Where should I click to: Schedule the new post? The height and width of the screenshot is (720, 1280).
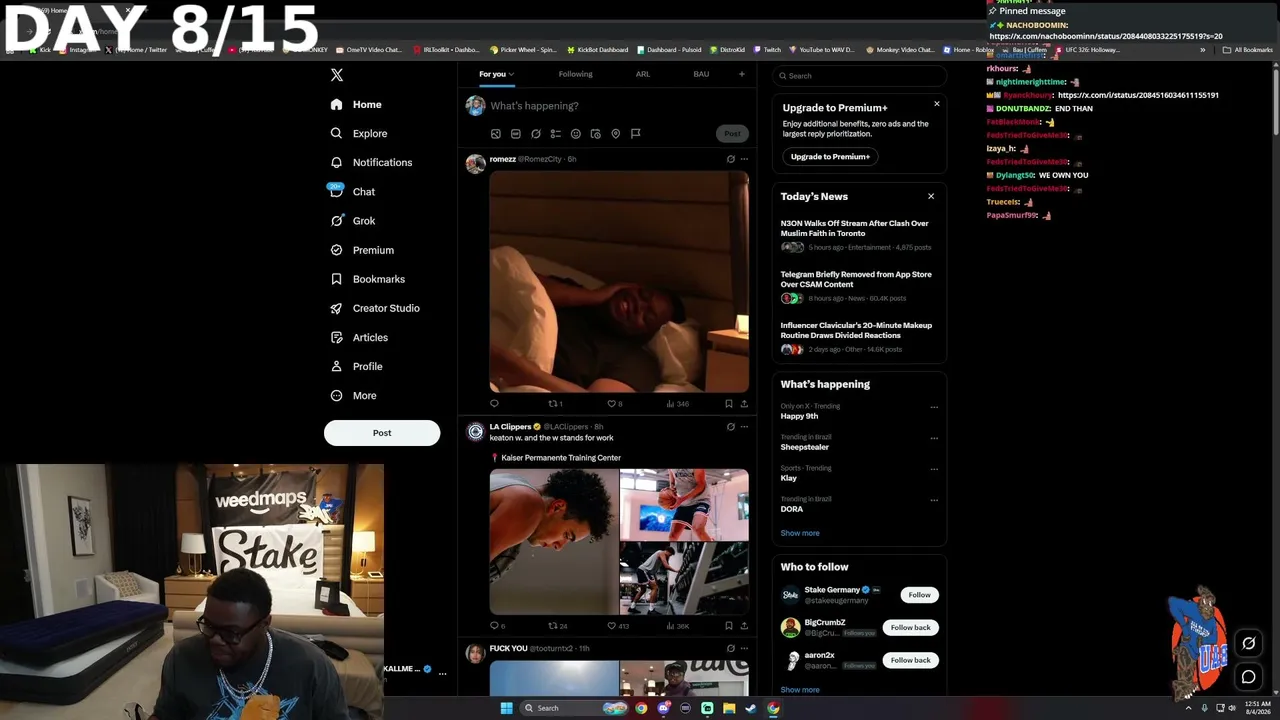click(x=595, y=134)
